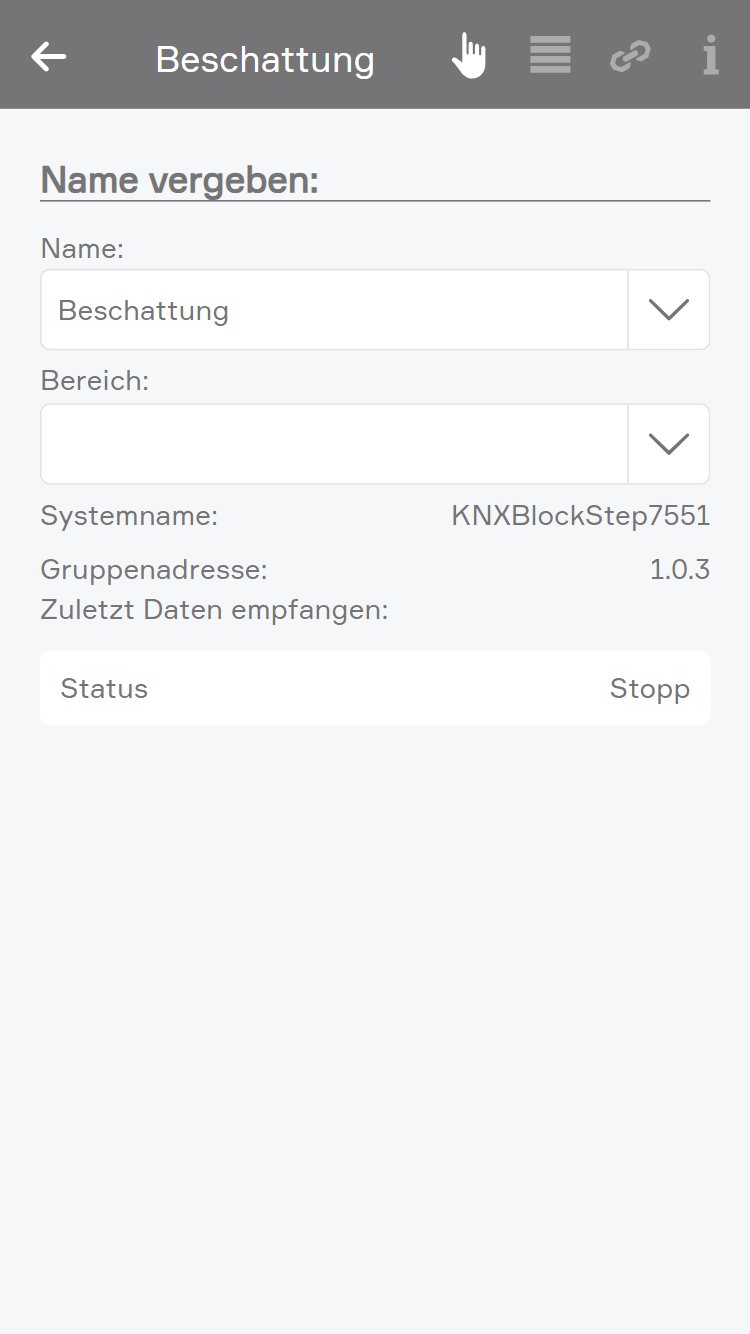Click the "Bereich:" field label
Image resolution: width=750 pixels, height=1334 pixels.
click(x=95, y=381)
